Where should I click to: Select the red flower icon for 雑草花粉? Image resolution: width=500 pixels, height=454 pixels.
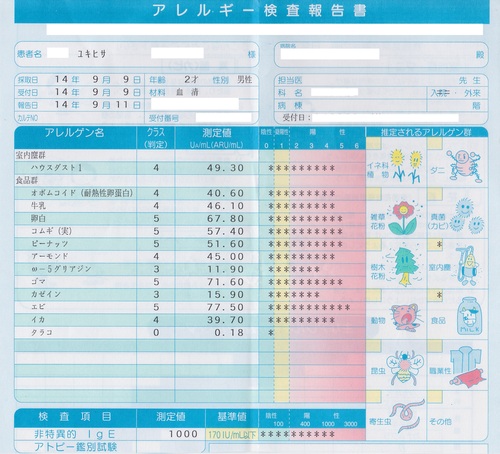(403, 217)
